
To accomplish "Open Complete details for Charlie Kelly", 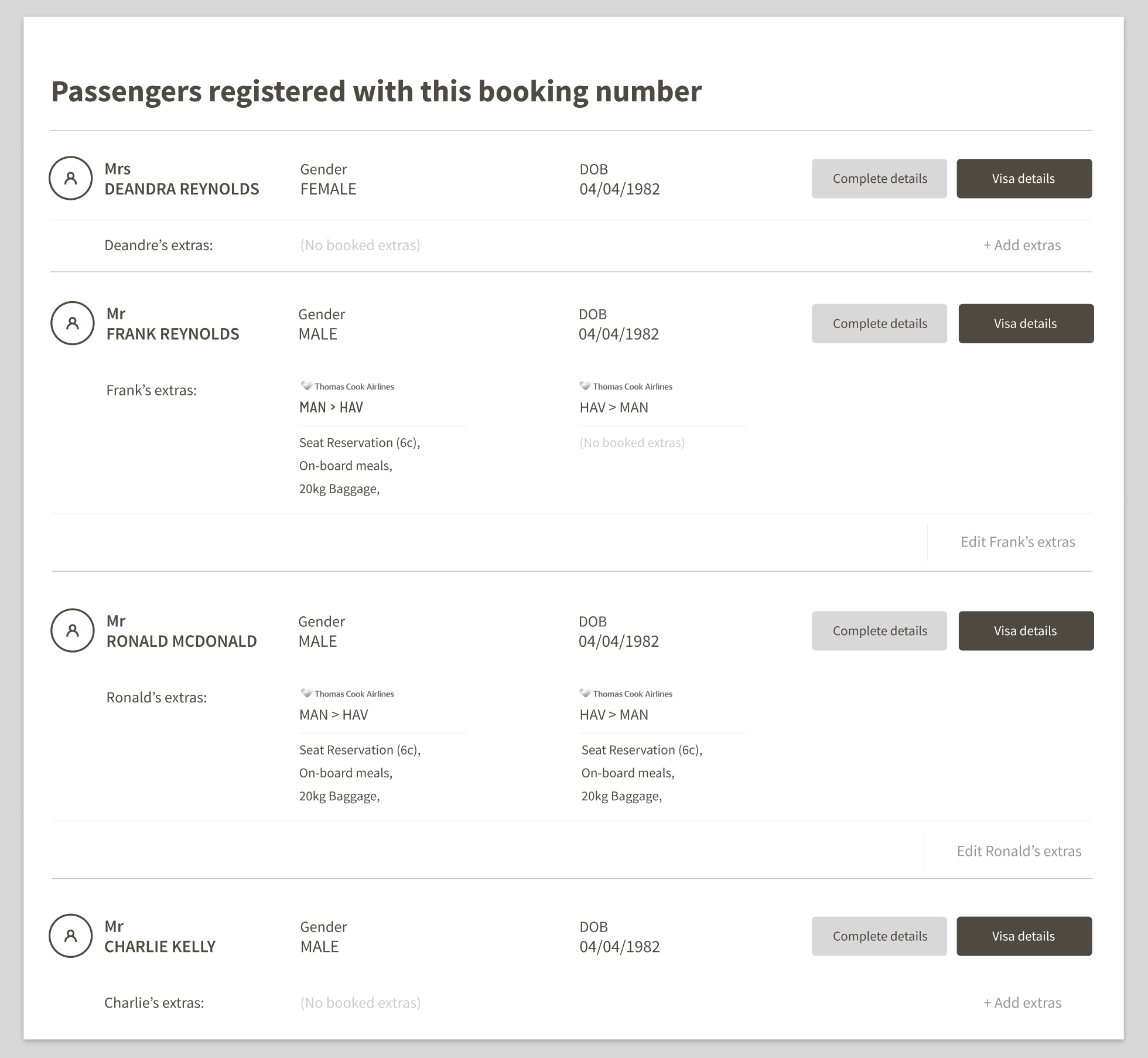I will 879,936.
